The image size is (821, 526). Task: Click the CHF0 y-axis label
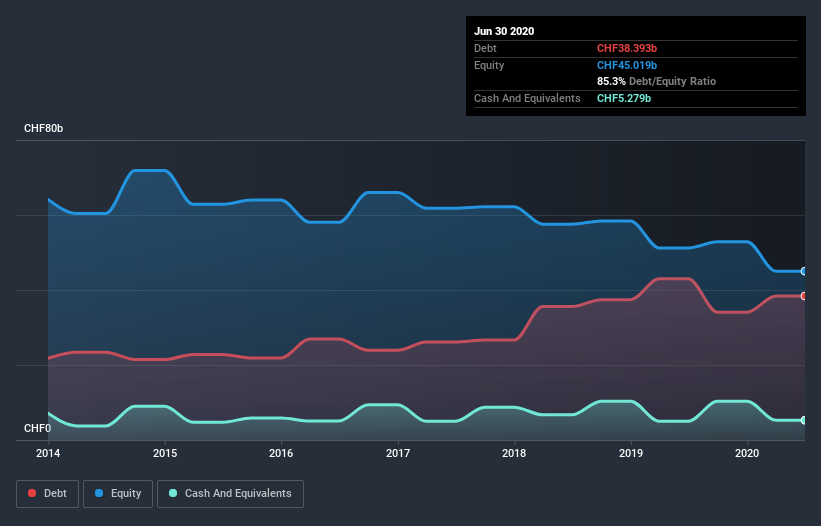pos(38,429)
